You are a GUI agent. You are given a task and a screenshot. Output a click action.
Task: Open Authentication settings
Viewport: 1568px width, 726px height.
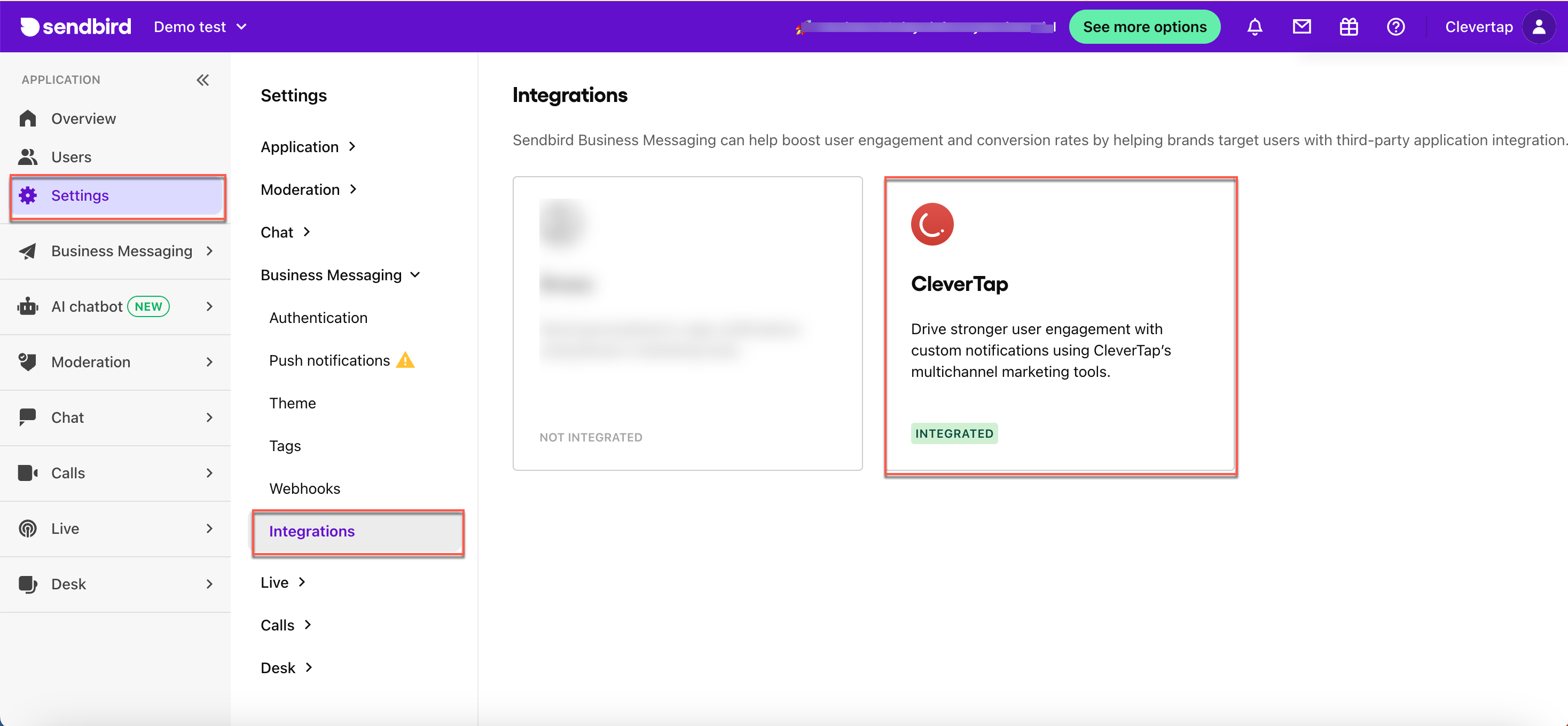tap(318, 317)
